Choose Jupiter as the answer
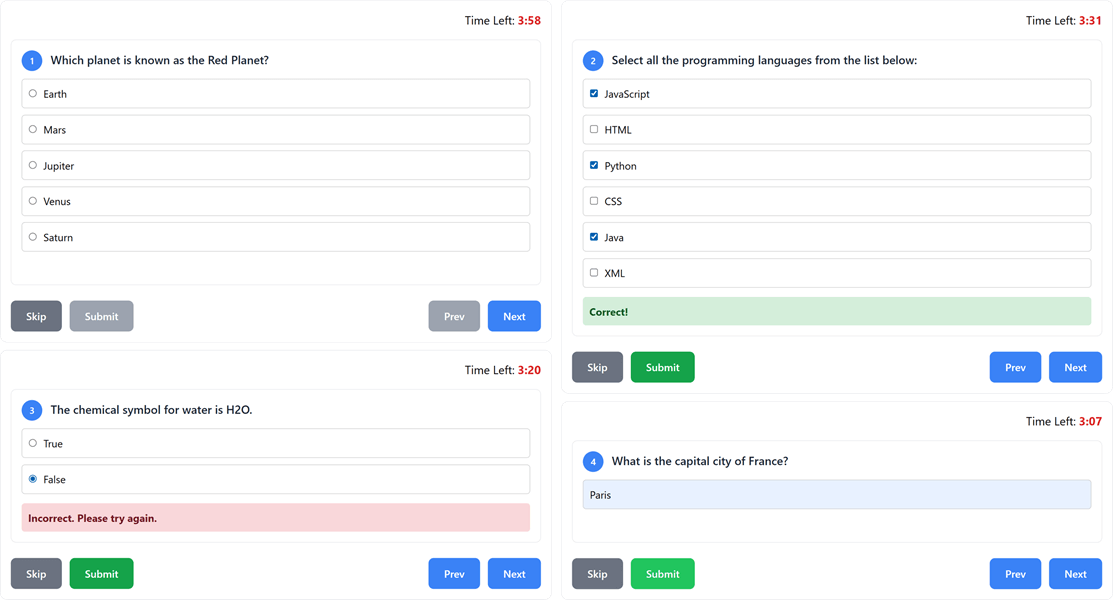Screen dimensions: 1113x600 33,165
